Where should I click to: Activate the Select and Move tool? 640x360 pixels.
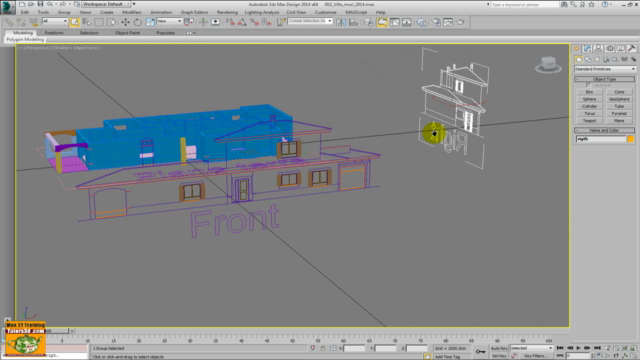[125, 22]
